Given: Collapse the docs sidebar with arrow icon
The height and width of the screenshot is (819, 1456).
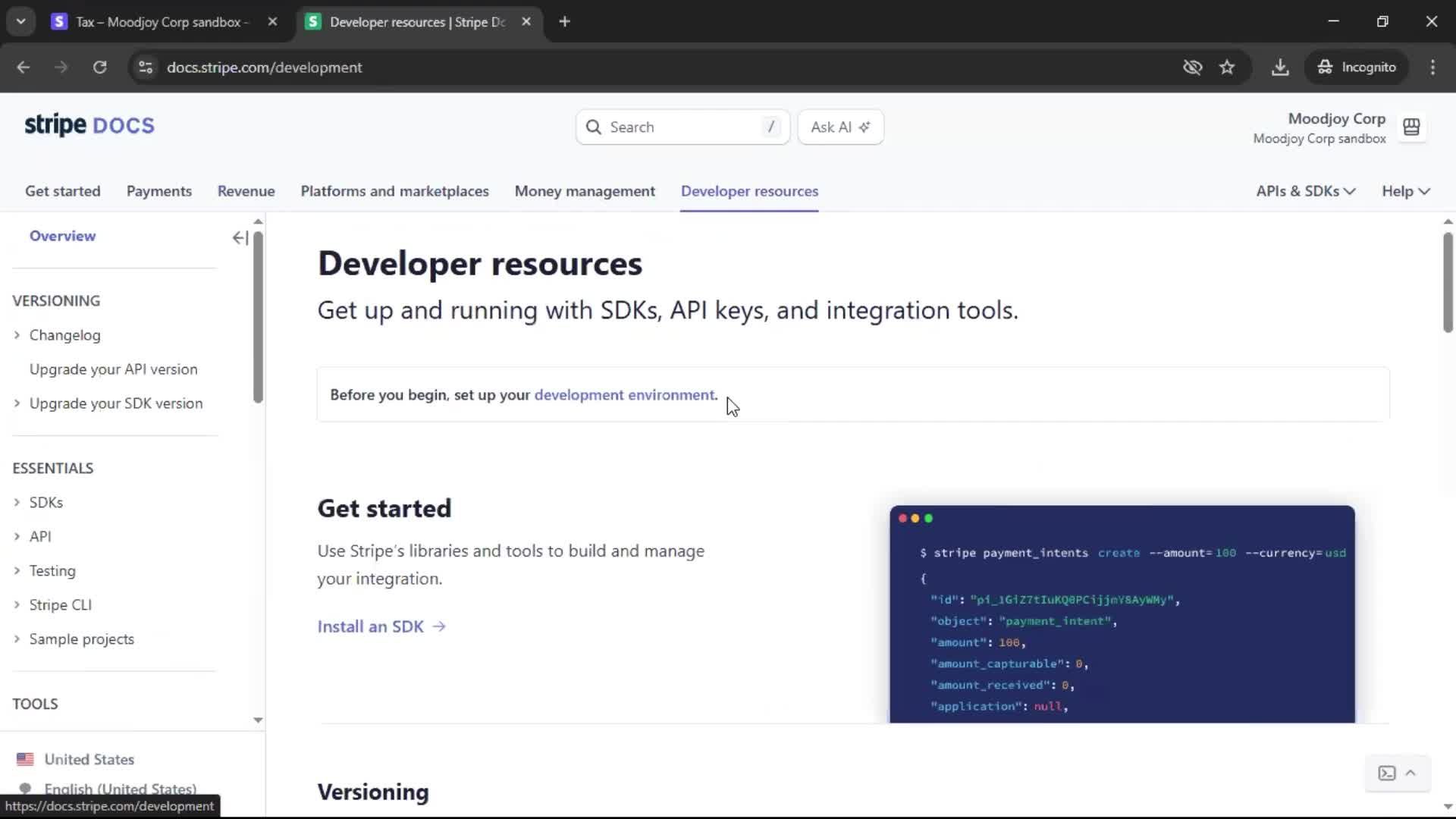Looking at the screenshot, I should tap(240, 238).
